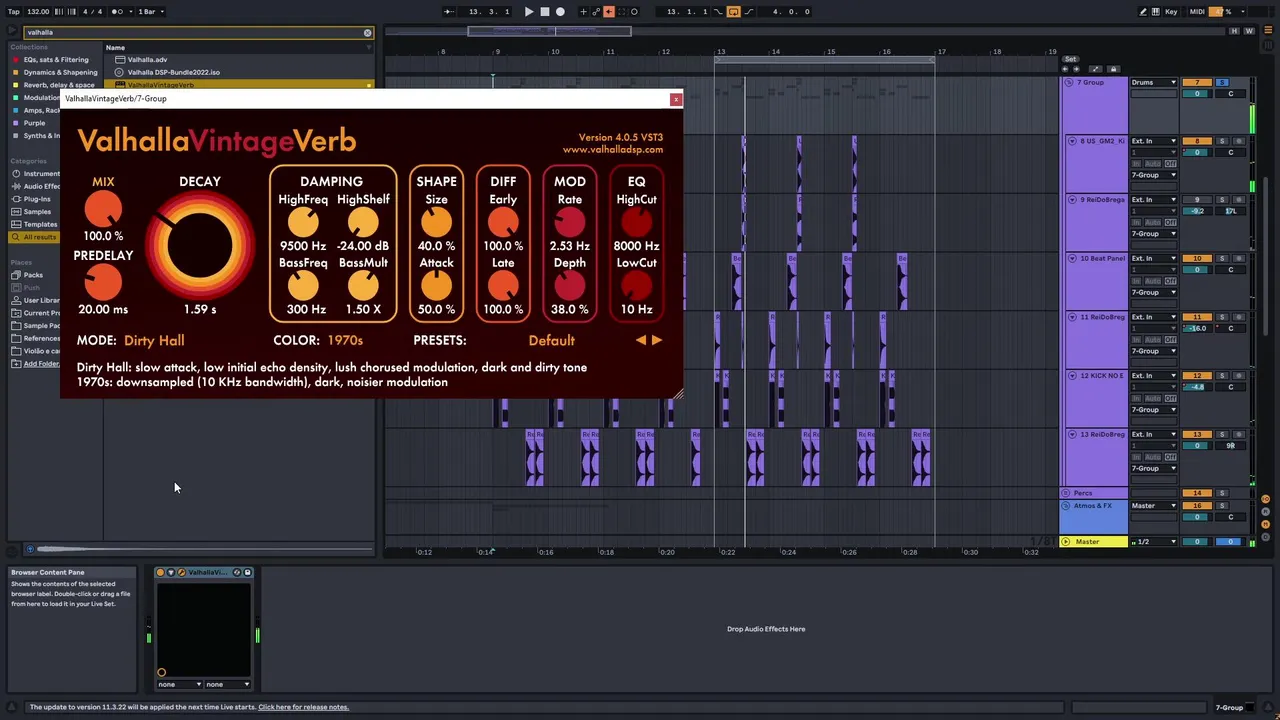Toggle the orange Automation Arm button
This screenshot has width=1280, height=720.
[608, 12]
